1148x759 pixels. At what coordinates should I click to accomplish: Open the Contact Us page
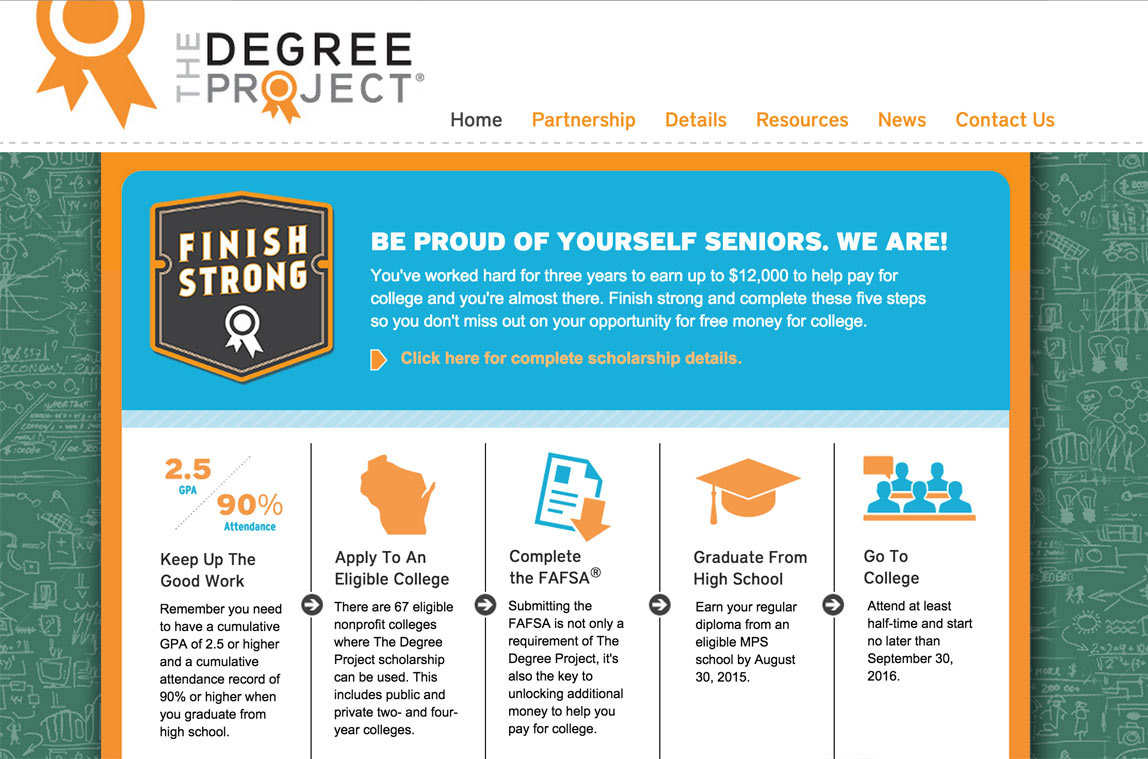pyautogui.click(x=1005, y=120)
